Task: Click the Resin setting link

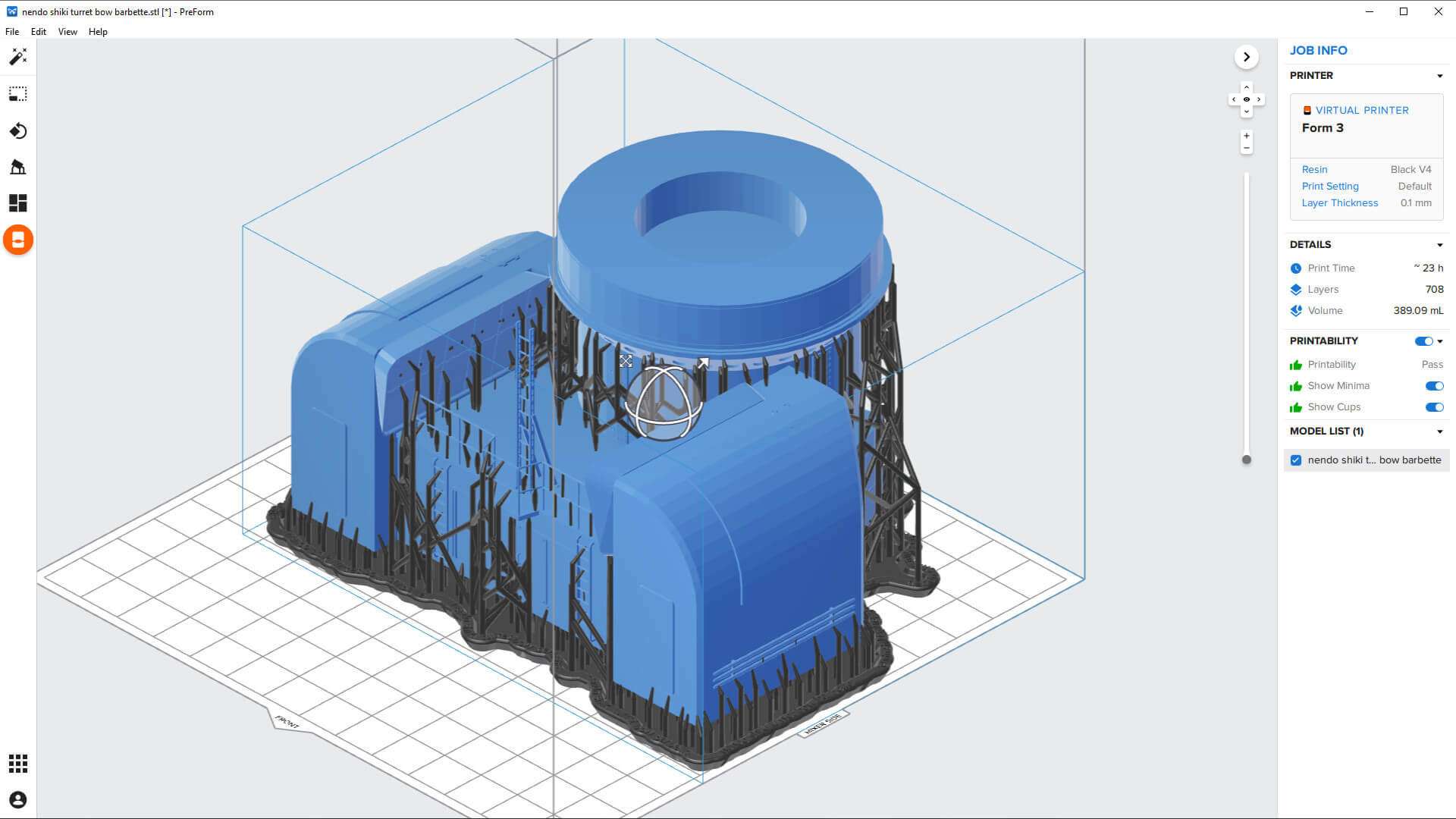Action: (x=1314, y=170)
